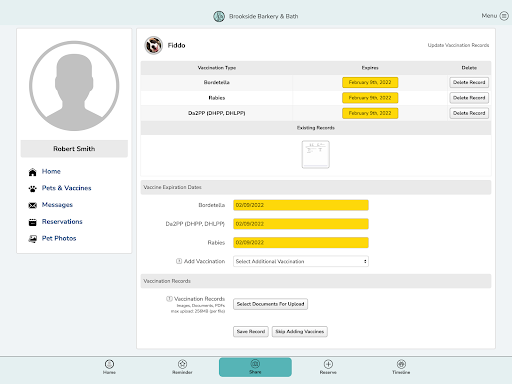
Task: Click the Rabies cell in the table
Action: click(x=217, y=98)
